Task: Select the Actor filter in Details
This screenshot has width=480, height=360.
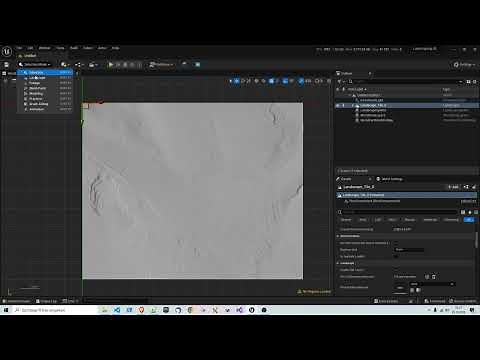Action: tap(363, 220)
